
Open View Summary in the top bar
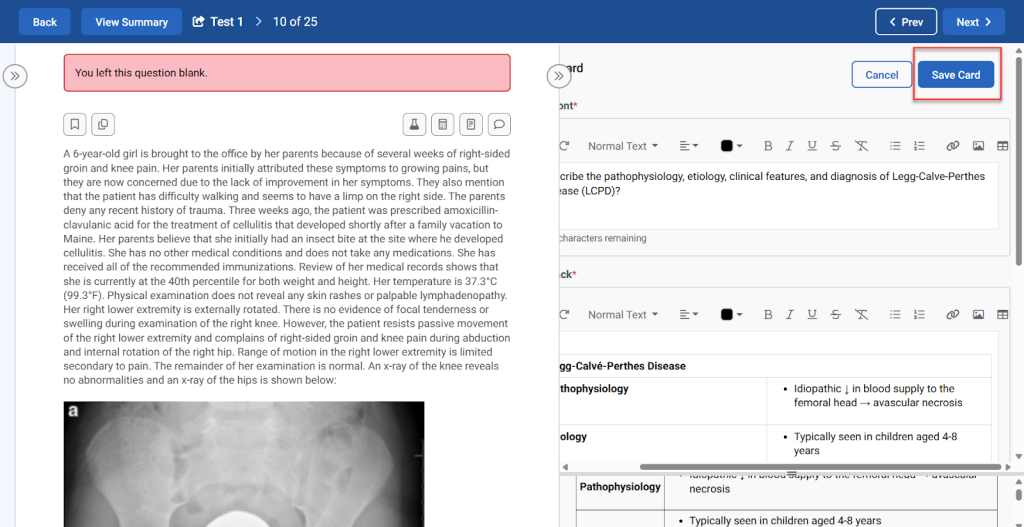[131, 22]
